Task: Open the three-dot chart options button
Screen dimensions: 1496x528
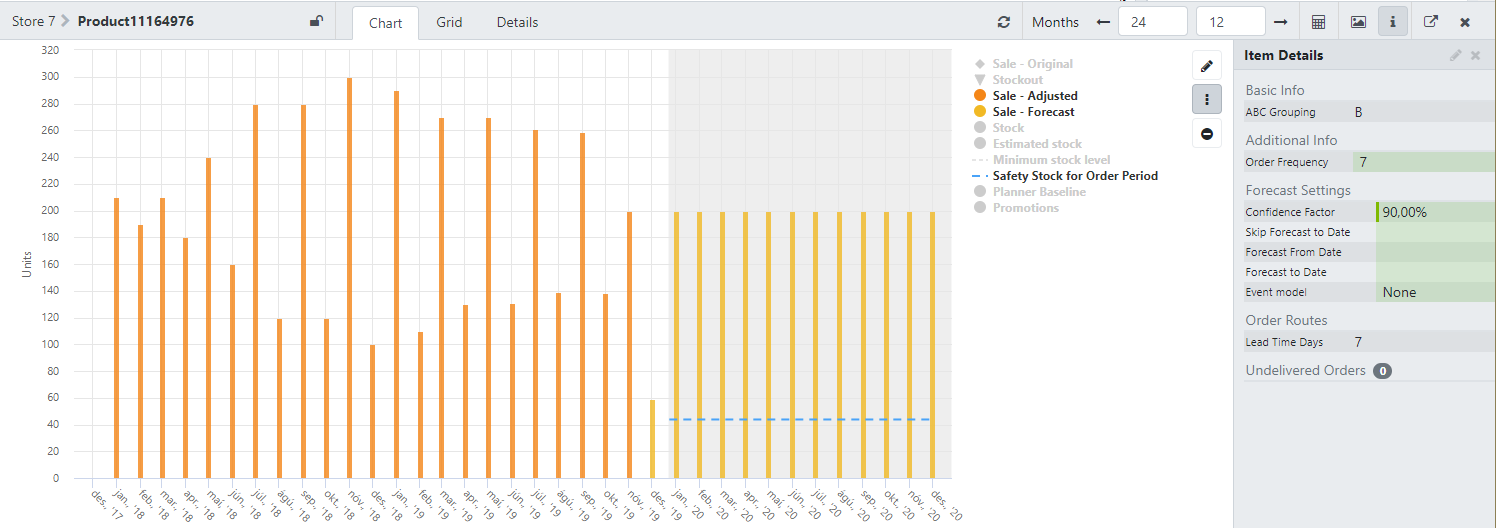Action: (x=1207, y=99)
